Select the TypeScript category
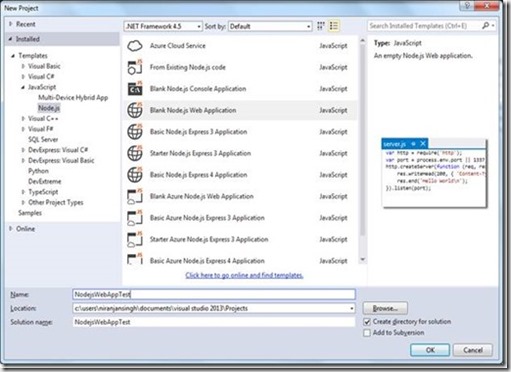511x372 pixels. pos(43,192)
